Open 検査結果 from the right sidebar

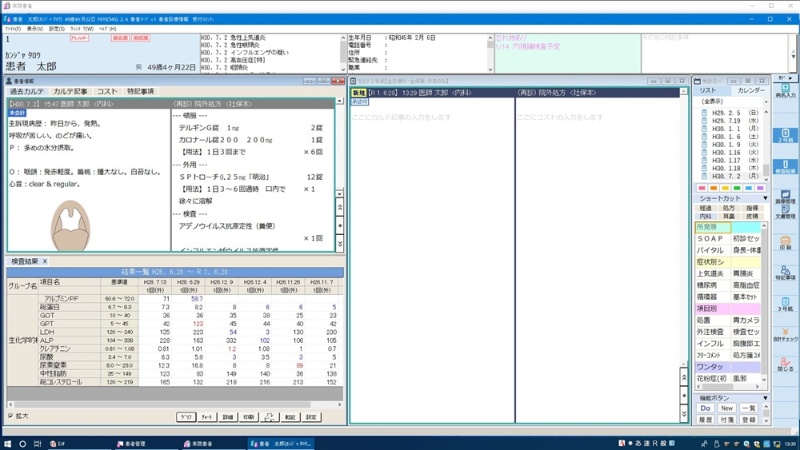click(x=785, y=166)
